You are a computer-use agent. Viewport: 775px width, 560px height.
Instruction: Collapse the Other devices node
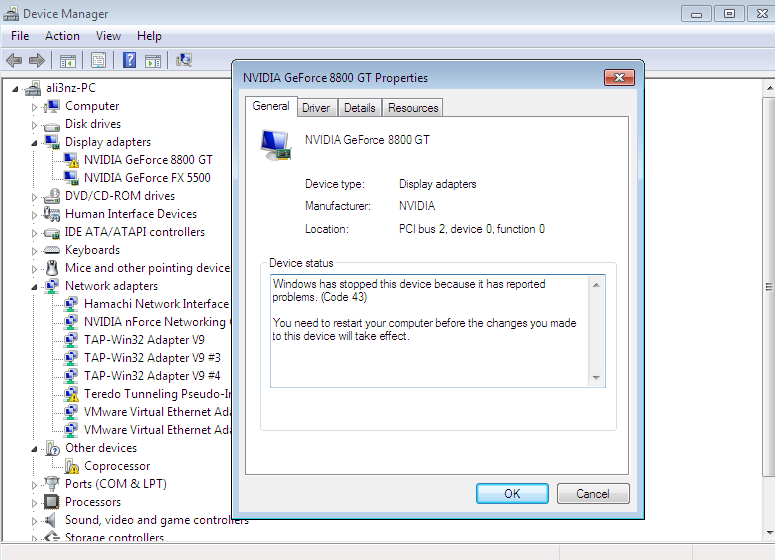pyautogui.click(x=34, y=449)
